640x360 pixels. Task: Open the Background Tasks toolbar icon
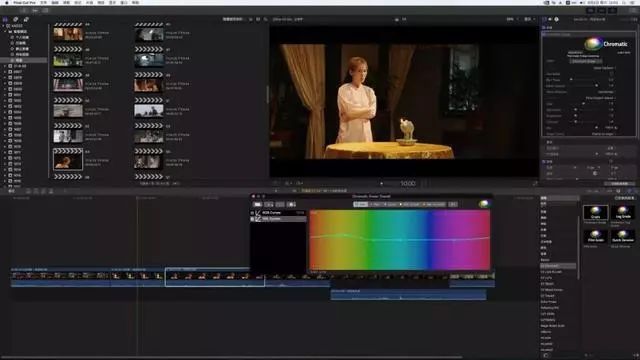pos(45,10)
